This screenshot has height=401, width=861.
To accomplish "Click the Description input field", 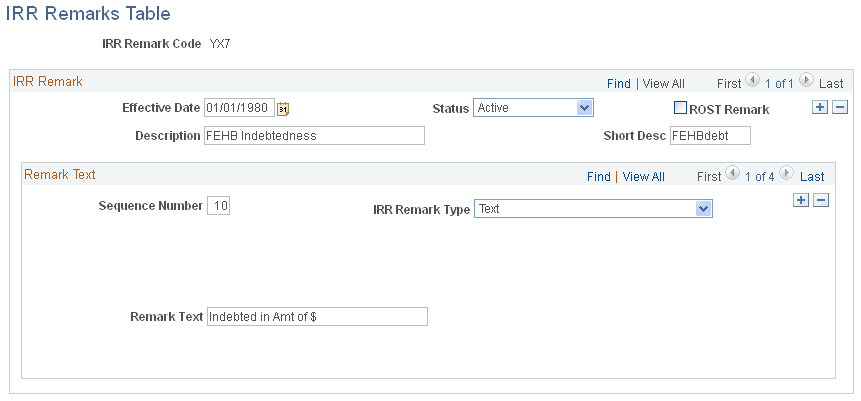I will 314,136.
